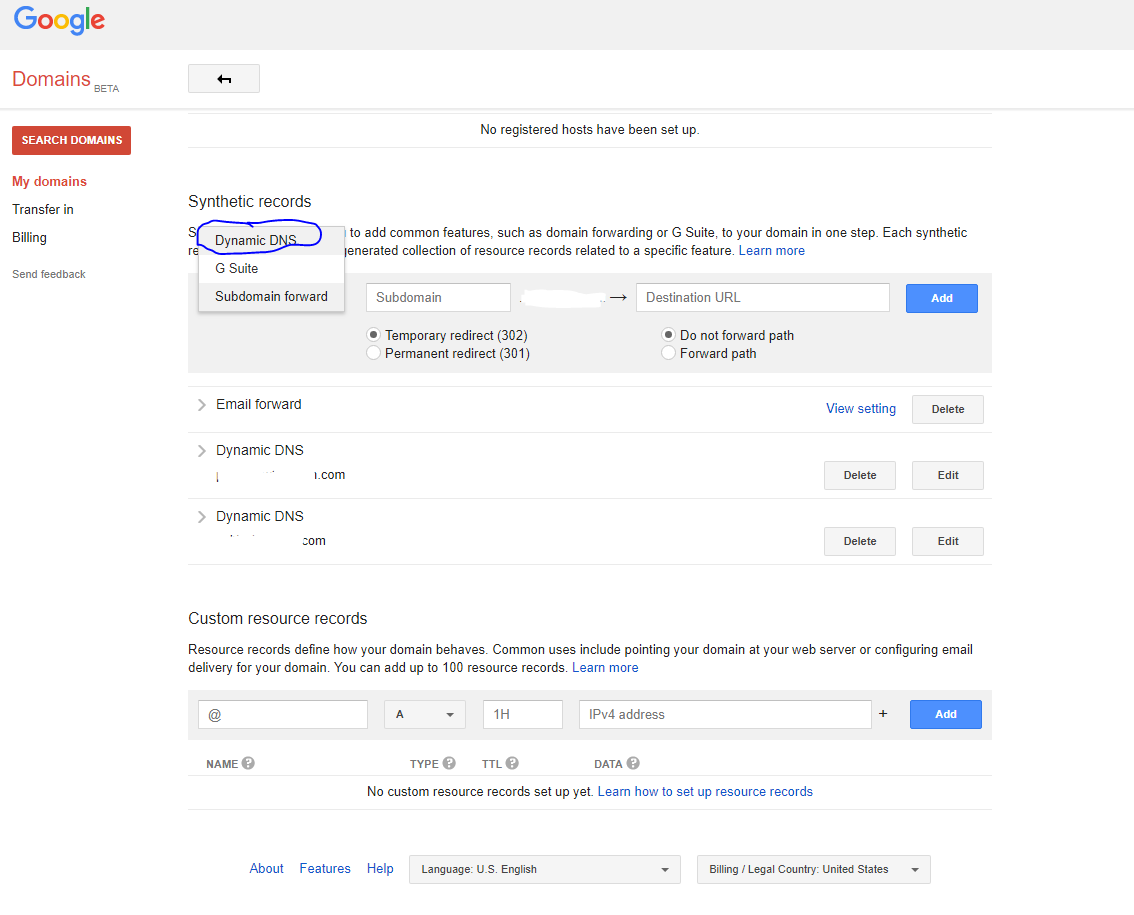Open Billing / Legal Country dropdown

point(814,869)
